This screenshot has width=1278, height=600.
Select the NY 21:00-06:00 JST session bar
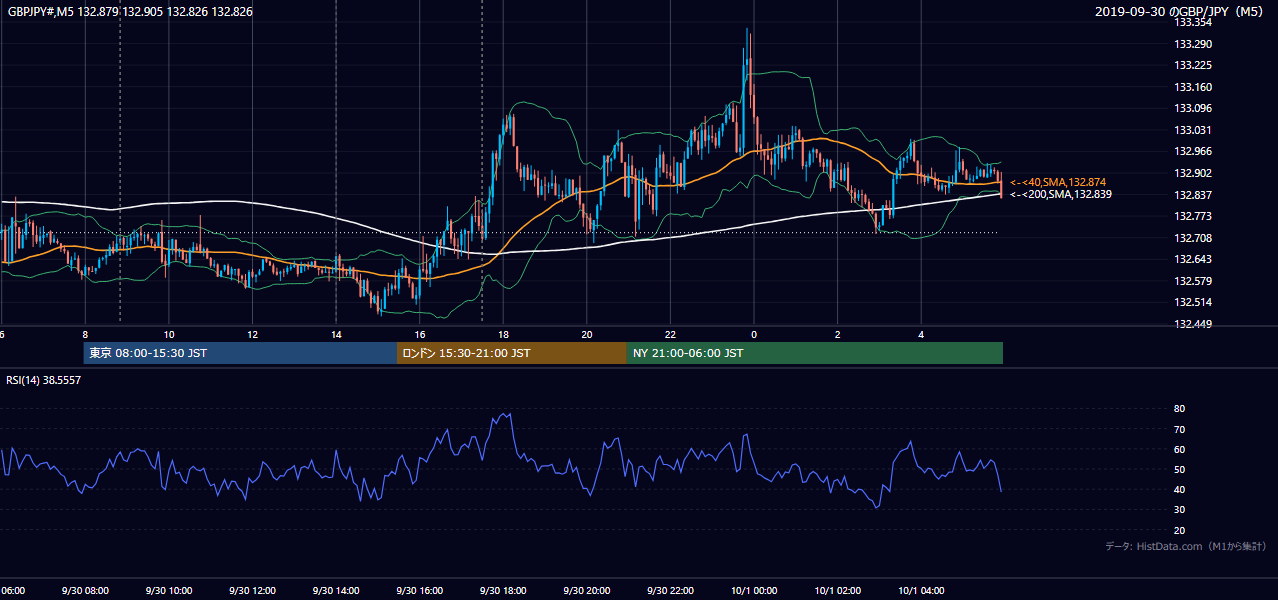[815, 353]
